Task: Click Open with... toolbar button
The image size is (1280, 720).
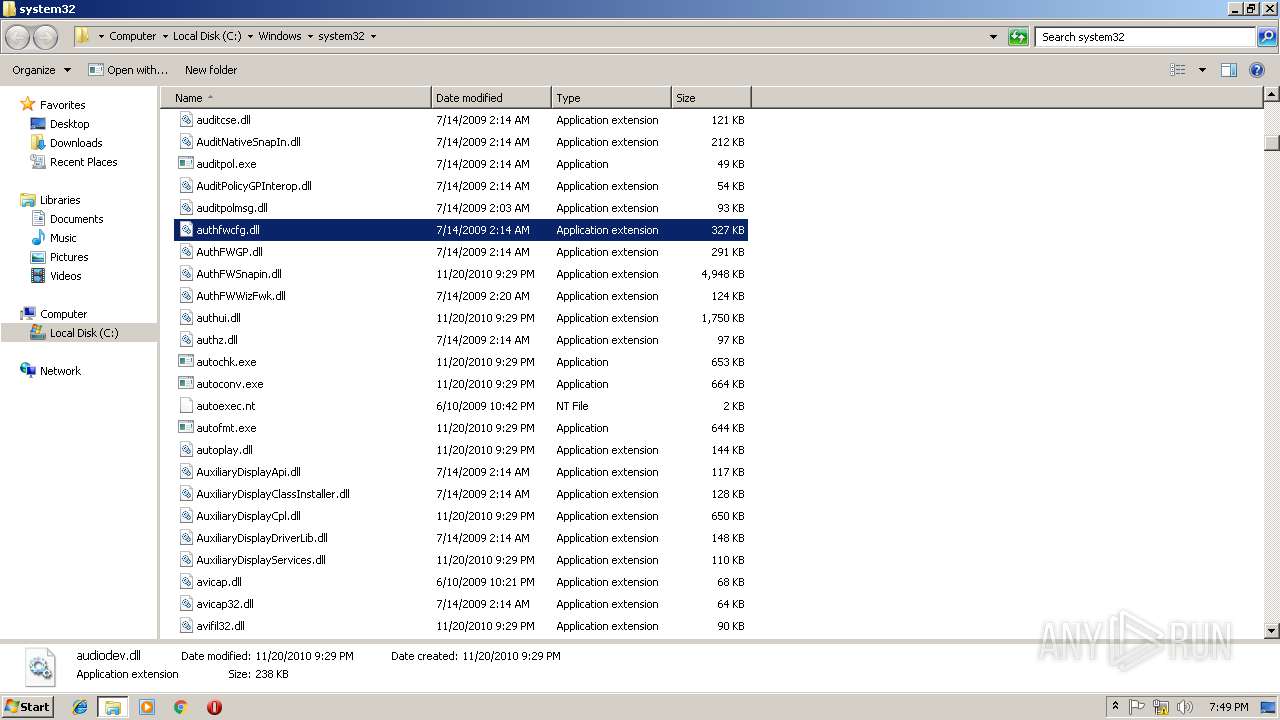Action: [x=128, y=70]
